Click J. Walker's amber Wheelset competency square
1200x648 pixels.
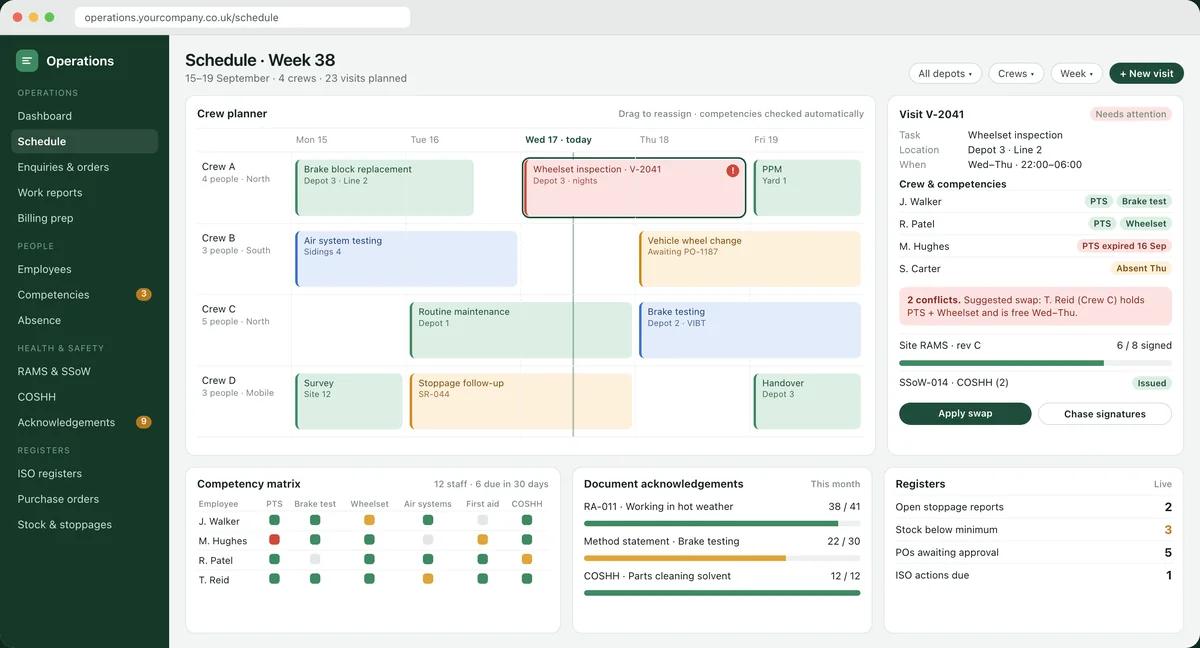click(369, 520)
